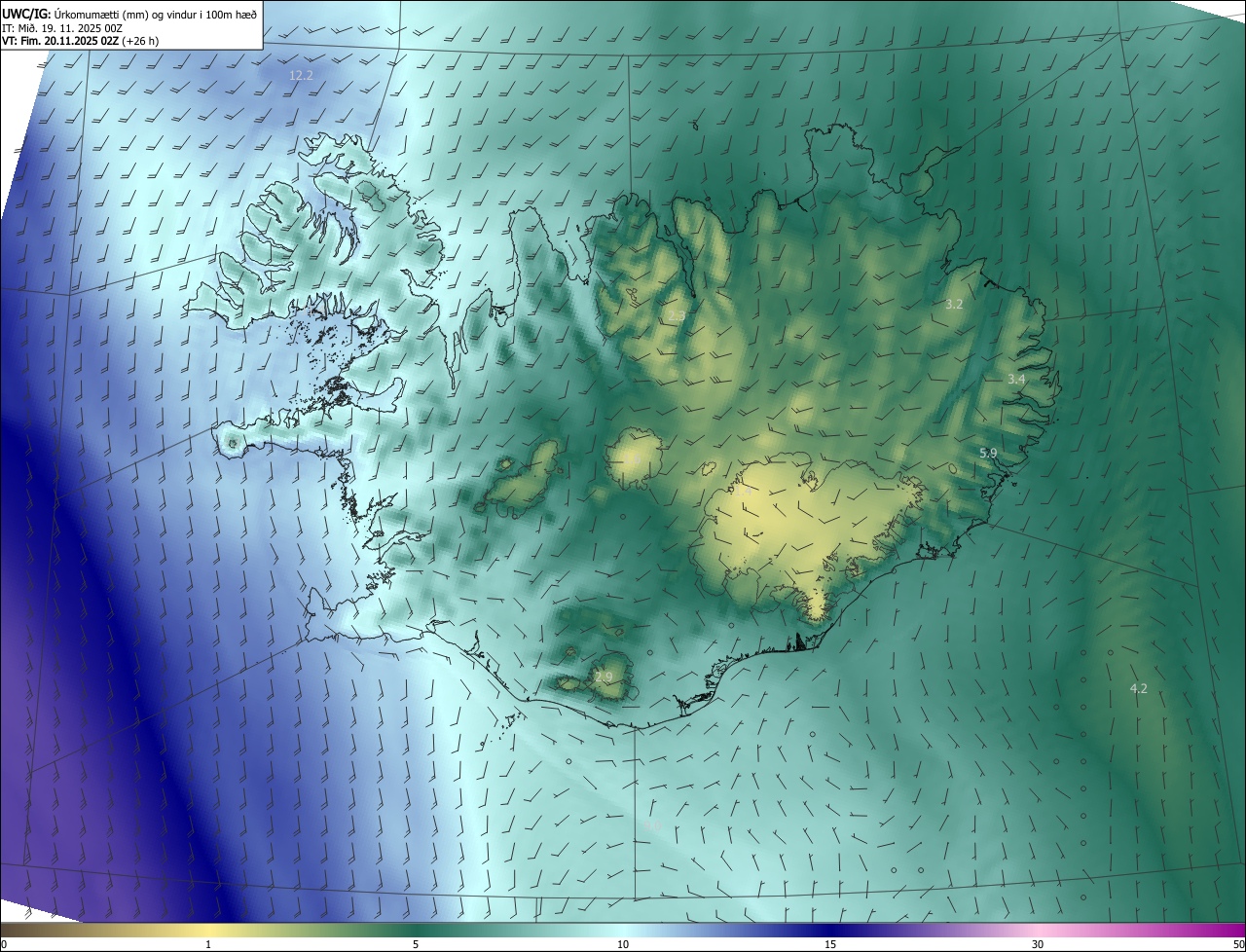Select the initial time line 'IT: Mið. 19. 11. 2025 00Z'
This screenshot has height=952, width=1246.
61,27
